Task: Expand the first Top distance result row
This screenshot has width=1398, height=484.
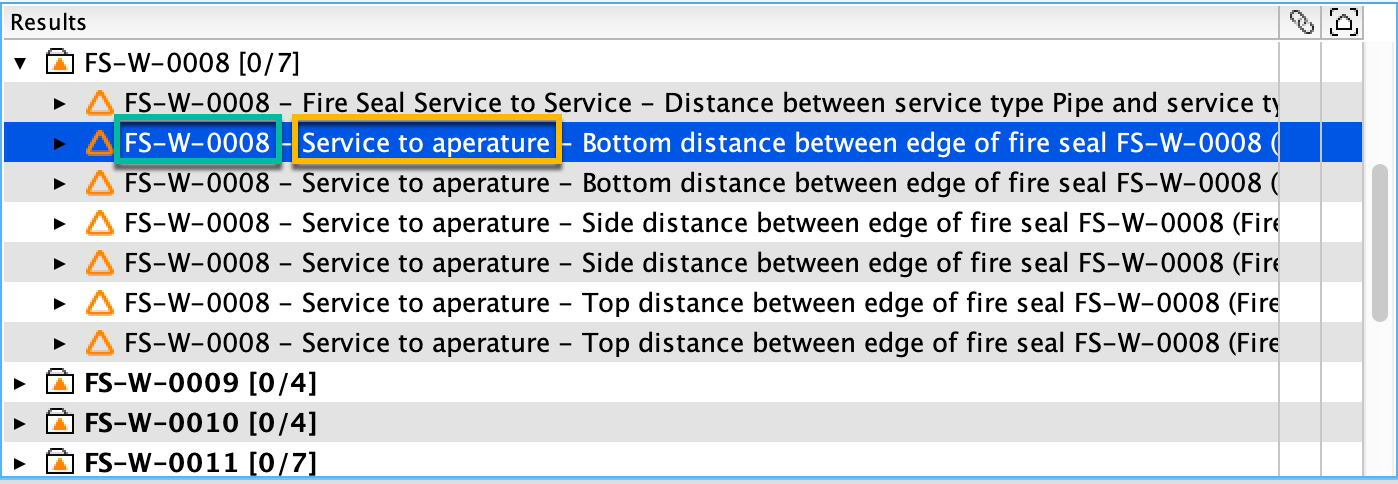Action: click(60, 303)
